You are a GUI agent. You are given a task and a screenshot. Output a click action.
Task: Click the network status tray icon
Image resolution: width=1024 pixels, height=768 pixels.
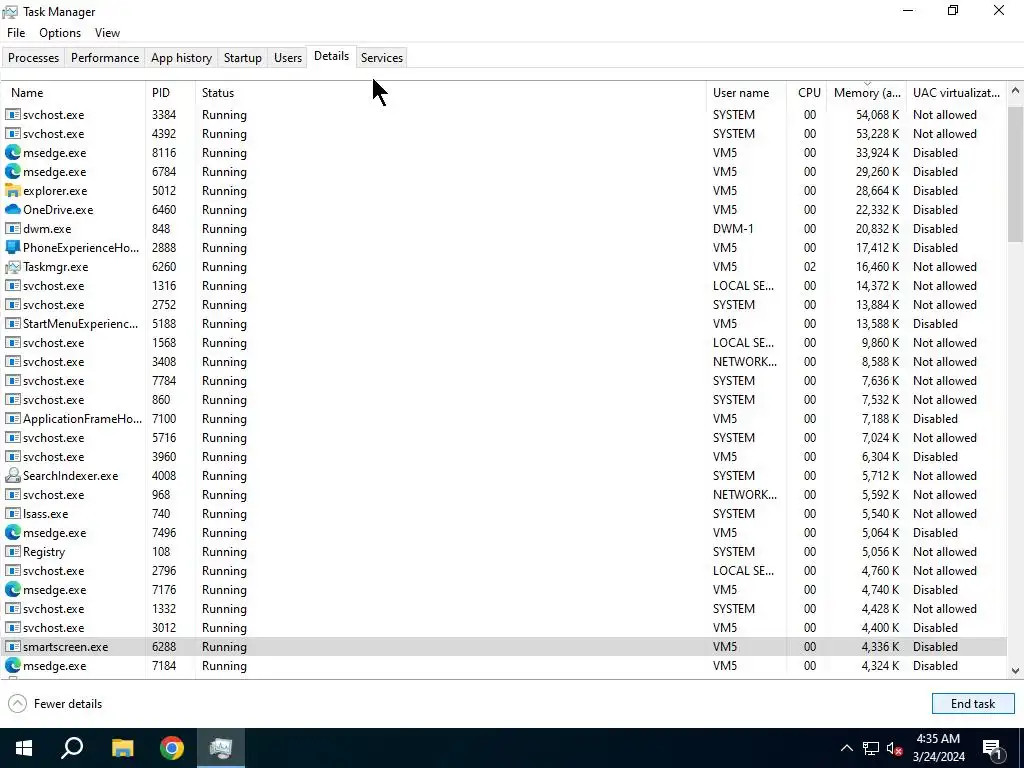[871, 748]
